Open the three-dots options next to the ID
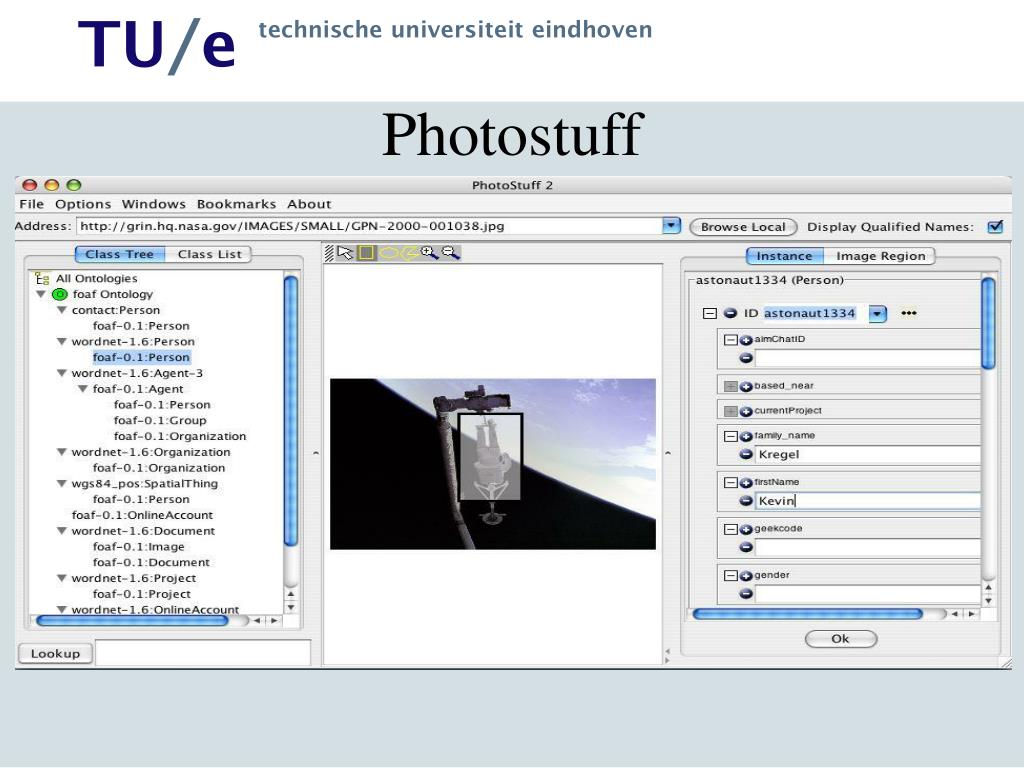The width and height of the screenshot is (1024, 768). [908, 313]
